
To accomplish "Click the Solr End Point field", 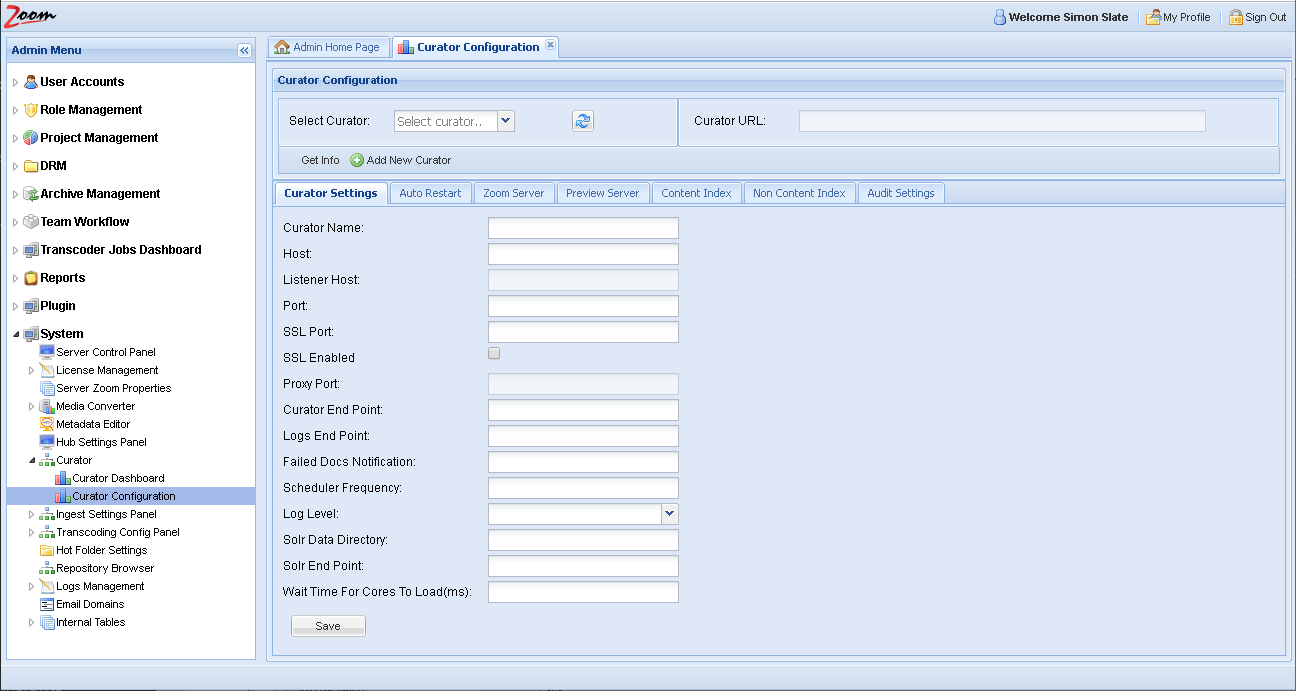I will 583,566.
